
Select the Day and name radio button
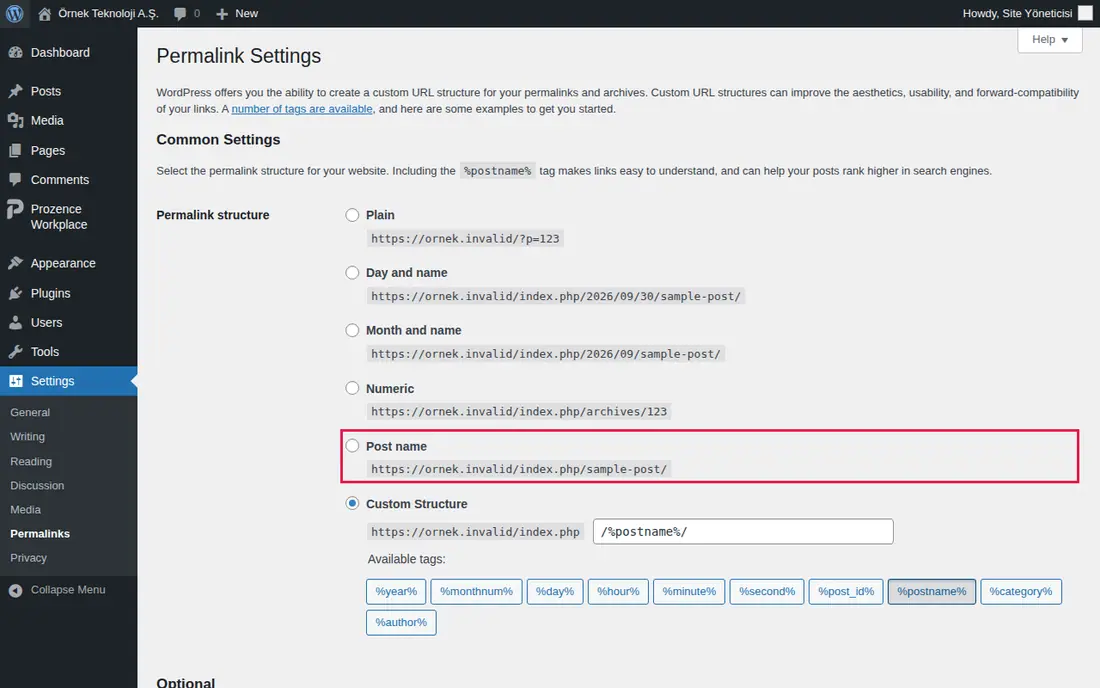352,273
